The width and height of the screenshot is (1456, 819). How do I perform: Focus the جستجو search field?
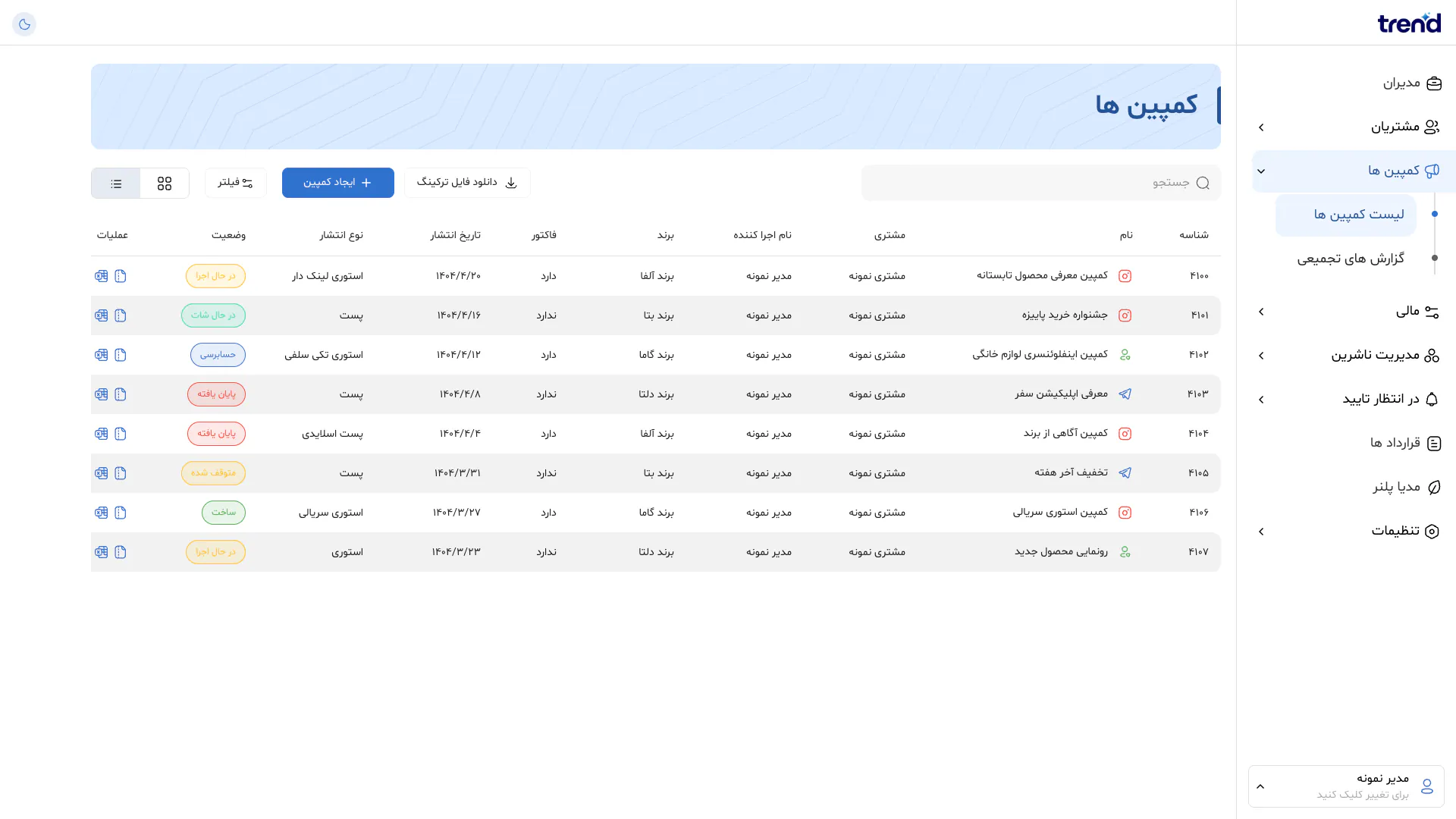coord(1041,183)
